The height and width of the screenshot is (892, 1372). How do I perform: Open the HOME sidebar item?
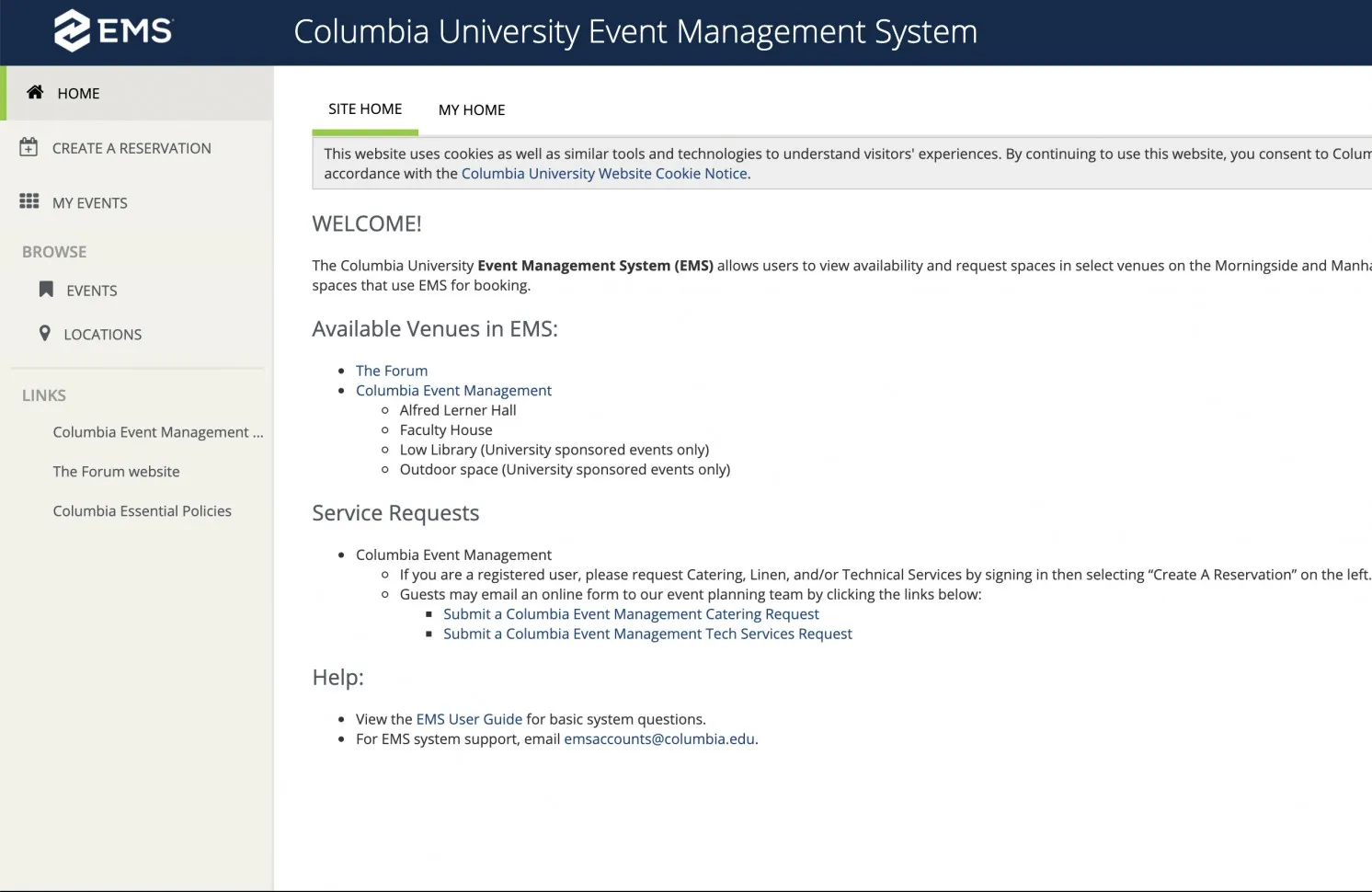[x=137, y=93]
